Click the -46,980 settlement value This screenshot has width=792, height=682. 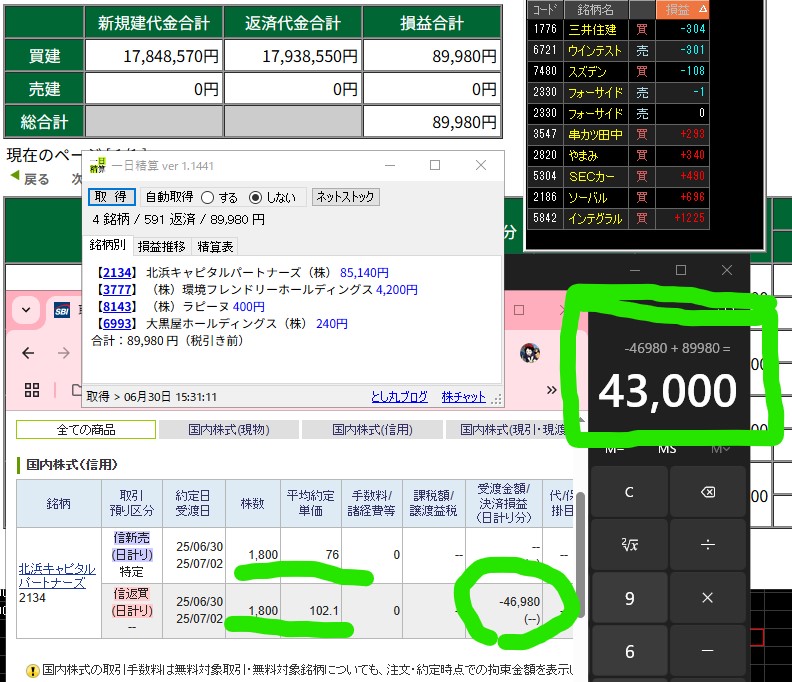[519, 602]
